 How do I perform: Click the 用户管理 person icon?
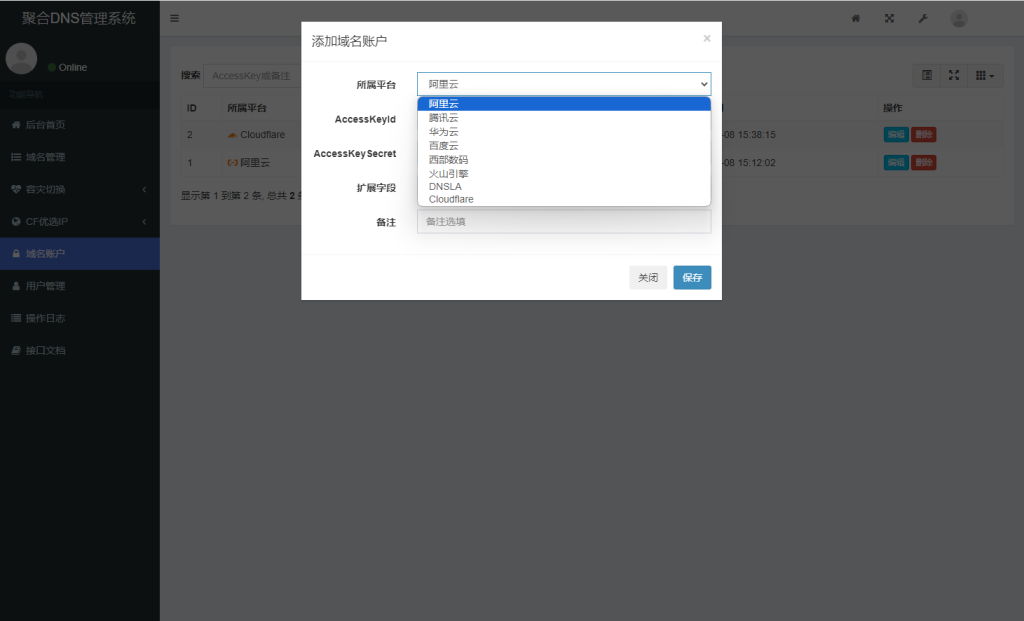point(16,286)
